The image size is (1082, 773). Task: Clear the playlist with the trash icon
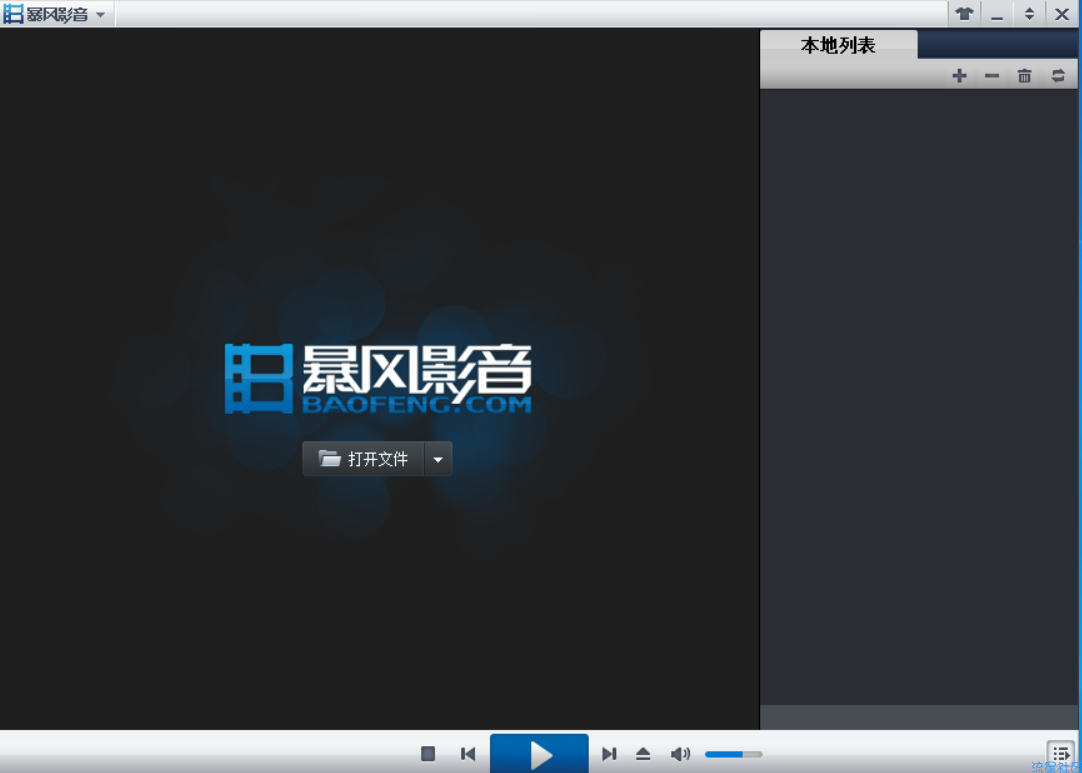pyautogui.click(x=1025, y=76)
